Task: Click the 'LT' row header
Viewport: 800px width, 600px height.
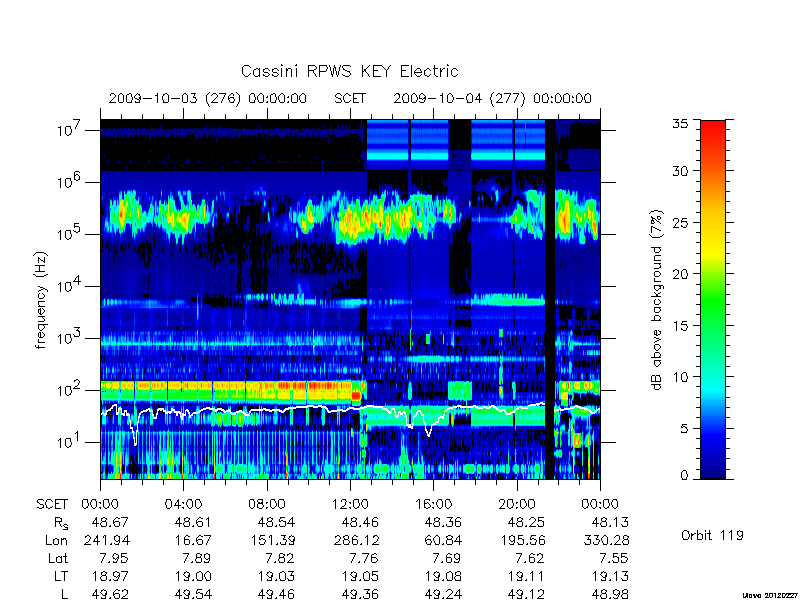Action: (61, 576)
